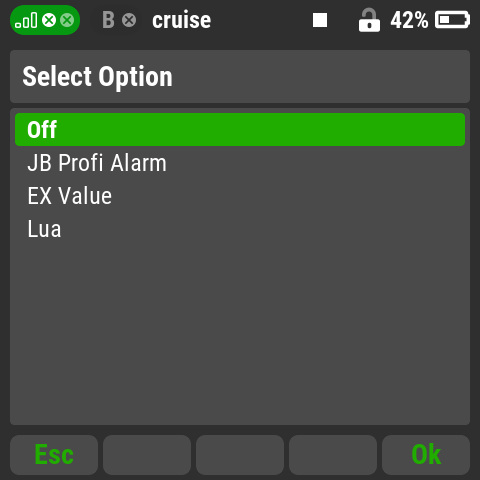Confirm with the Ok softkey
The width and height of the screenshot is (480, 480).
[x=426, y=455]
